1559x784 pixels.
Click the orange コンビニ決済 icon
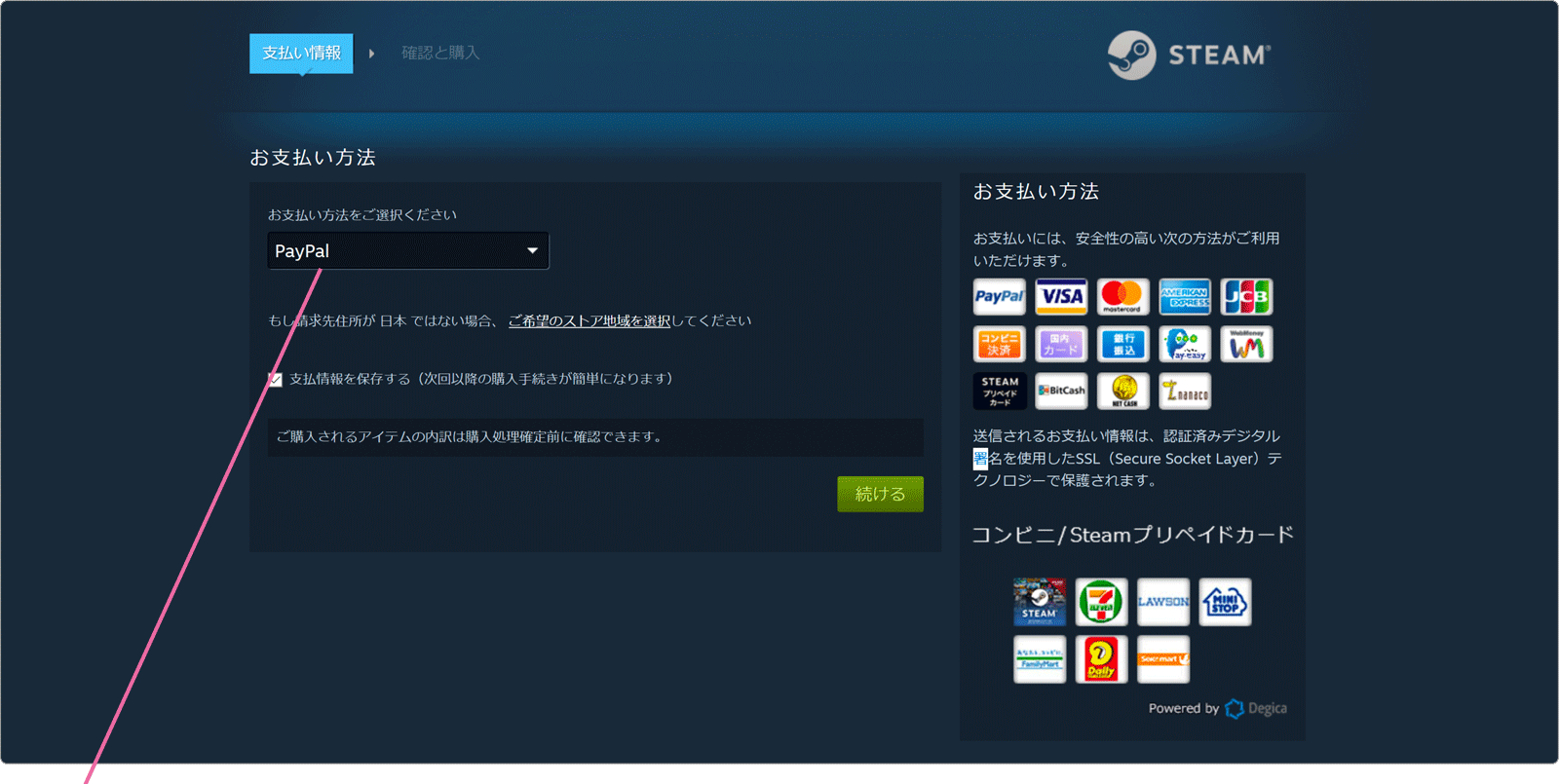click(x=999, y=344)
